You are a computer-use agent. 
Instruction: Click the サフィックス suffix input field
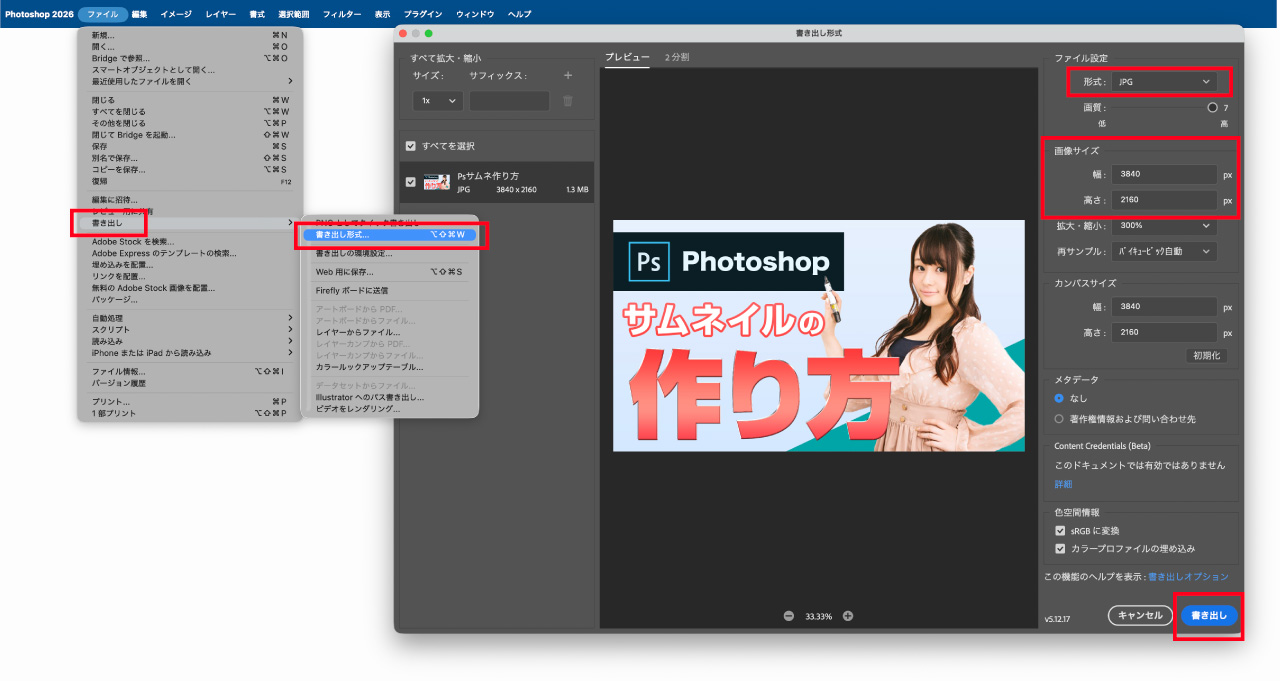[509, 101]
